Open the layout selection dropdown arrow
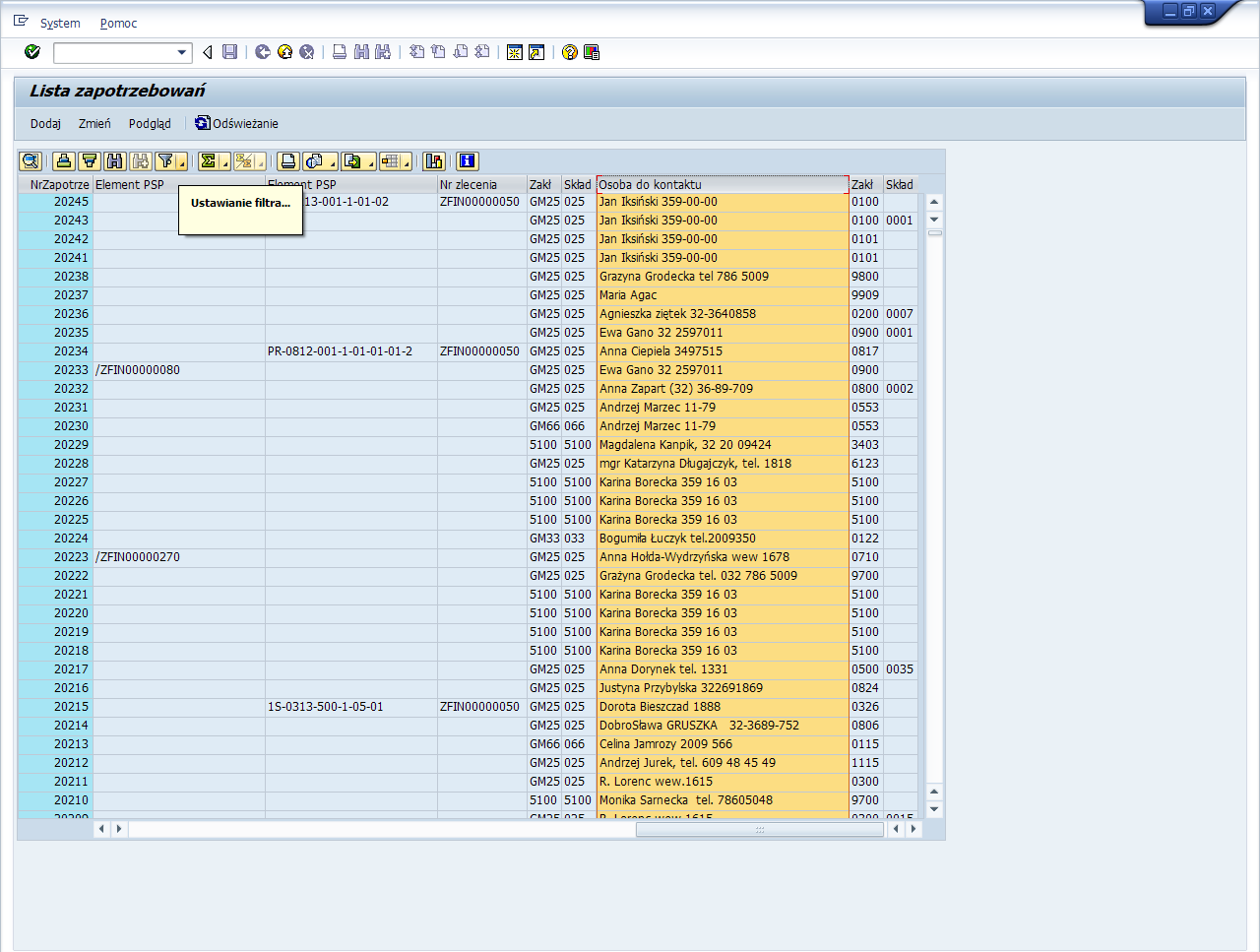 click(408, 161)
